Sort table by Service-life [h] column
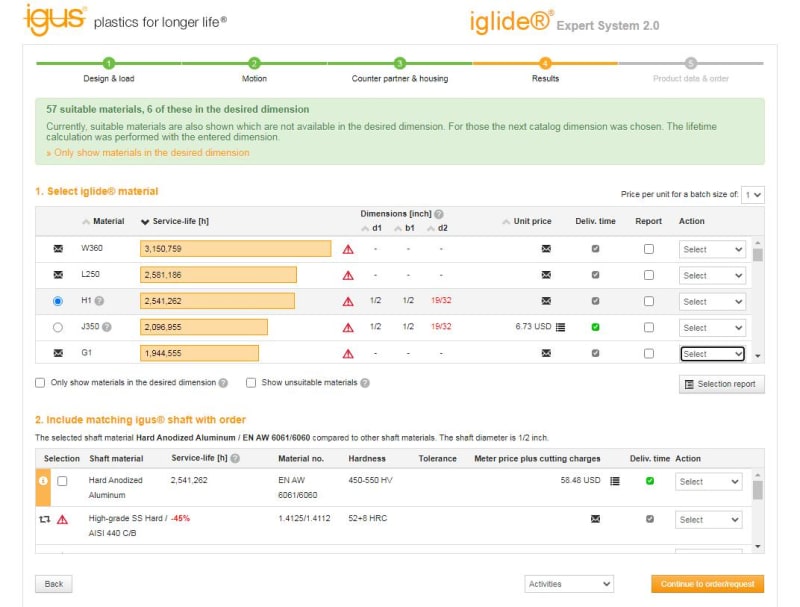Screen dimensions: 800x607 pos(175,221)
